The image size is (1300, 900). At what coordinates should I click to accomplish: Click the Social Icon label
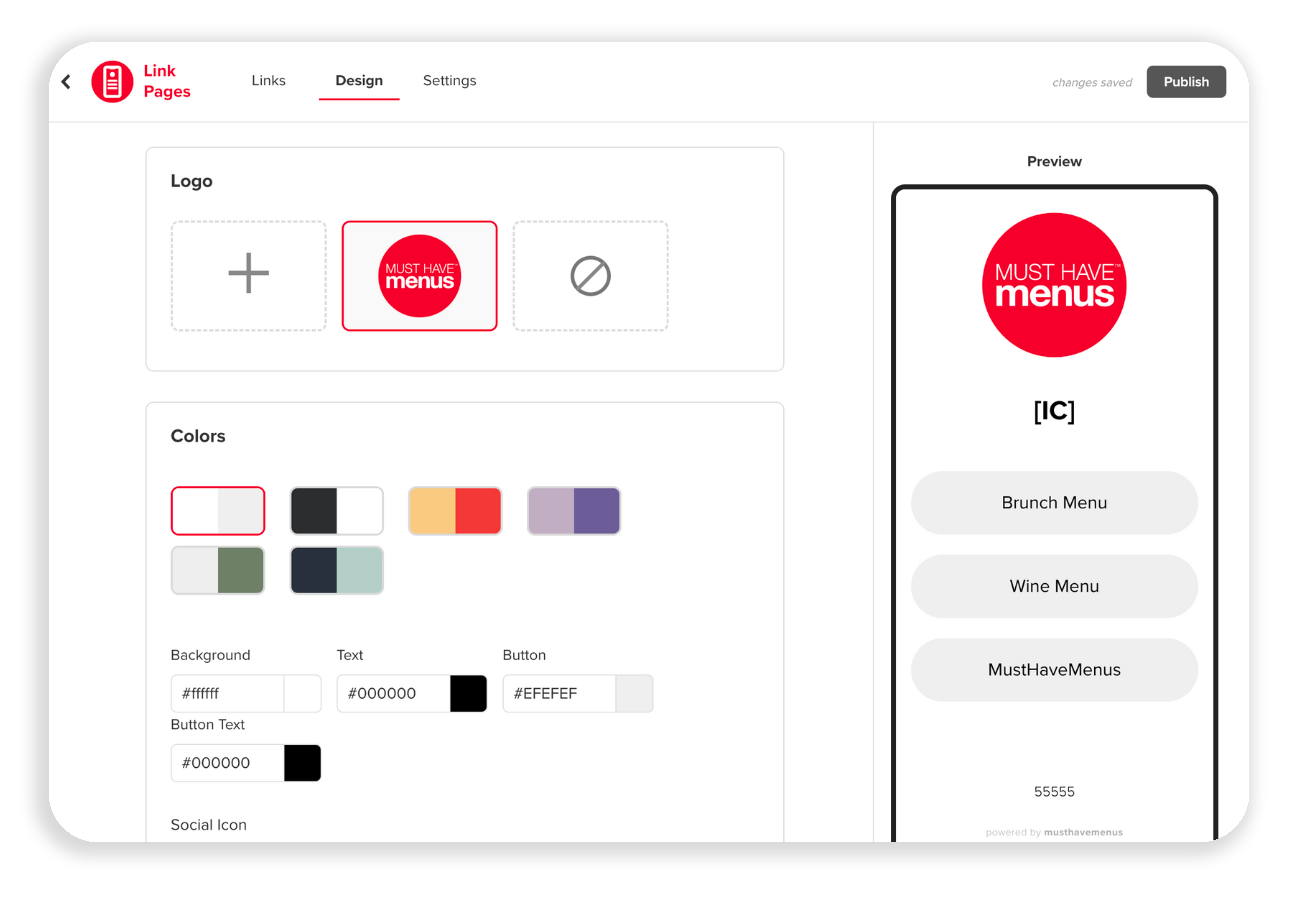click(x=209, y=825)
